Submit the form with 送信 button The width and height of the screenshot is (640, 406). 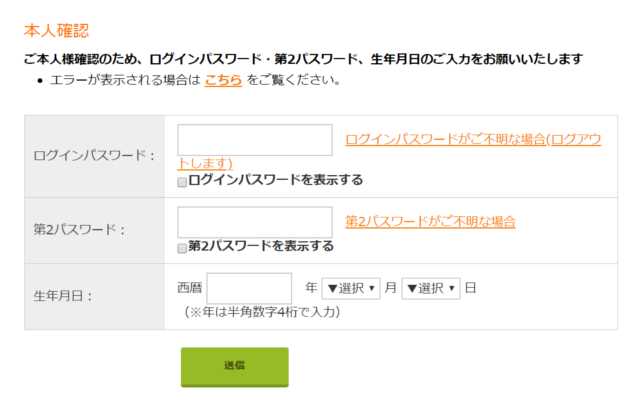tap(235, 367)
